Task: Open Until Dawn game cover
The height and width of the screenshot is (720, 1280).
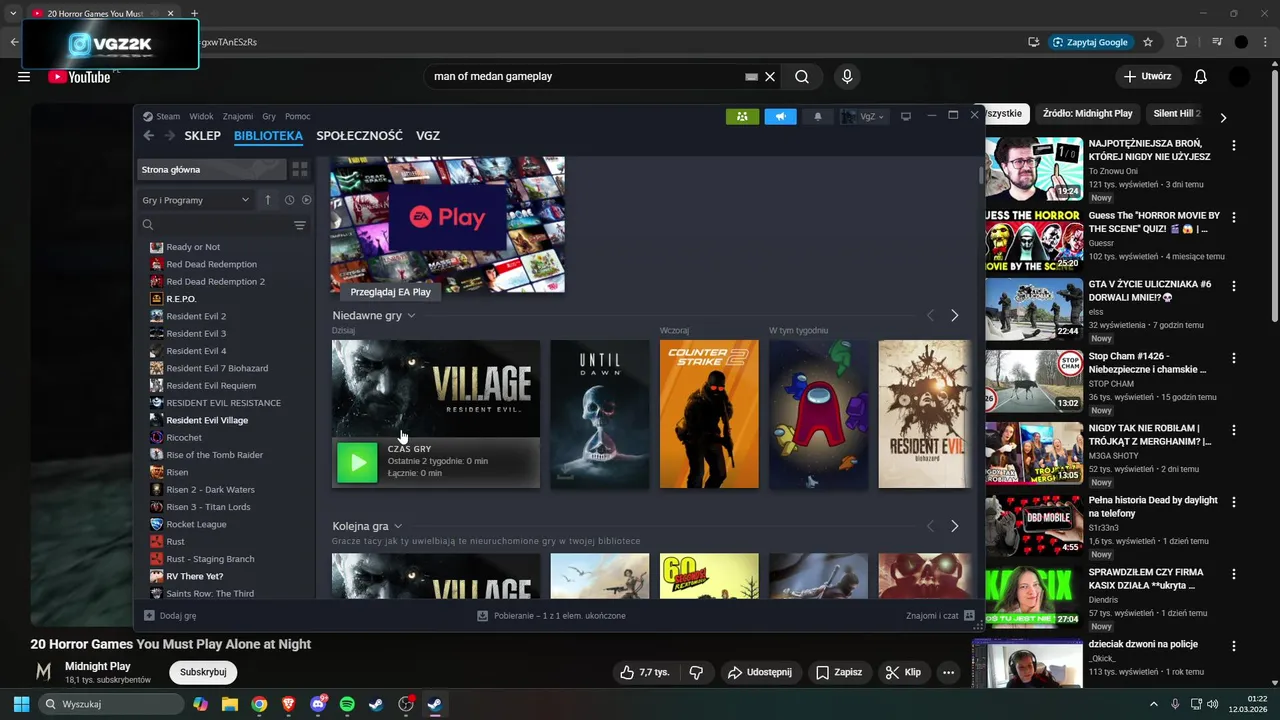Action: point(600,414)
